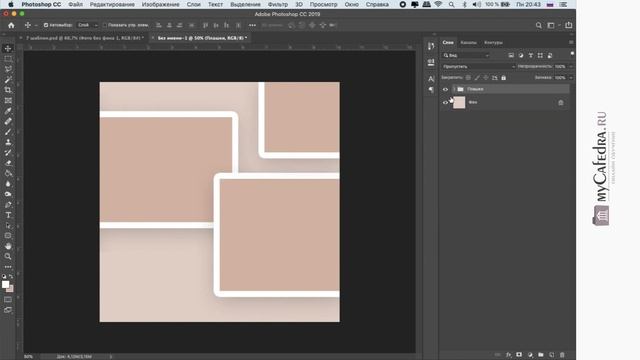Toggle Show Transform Controls checkbox
The height and width of the screenshot is (360, 640).
(x=105, y=25)
